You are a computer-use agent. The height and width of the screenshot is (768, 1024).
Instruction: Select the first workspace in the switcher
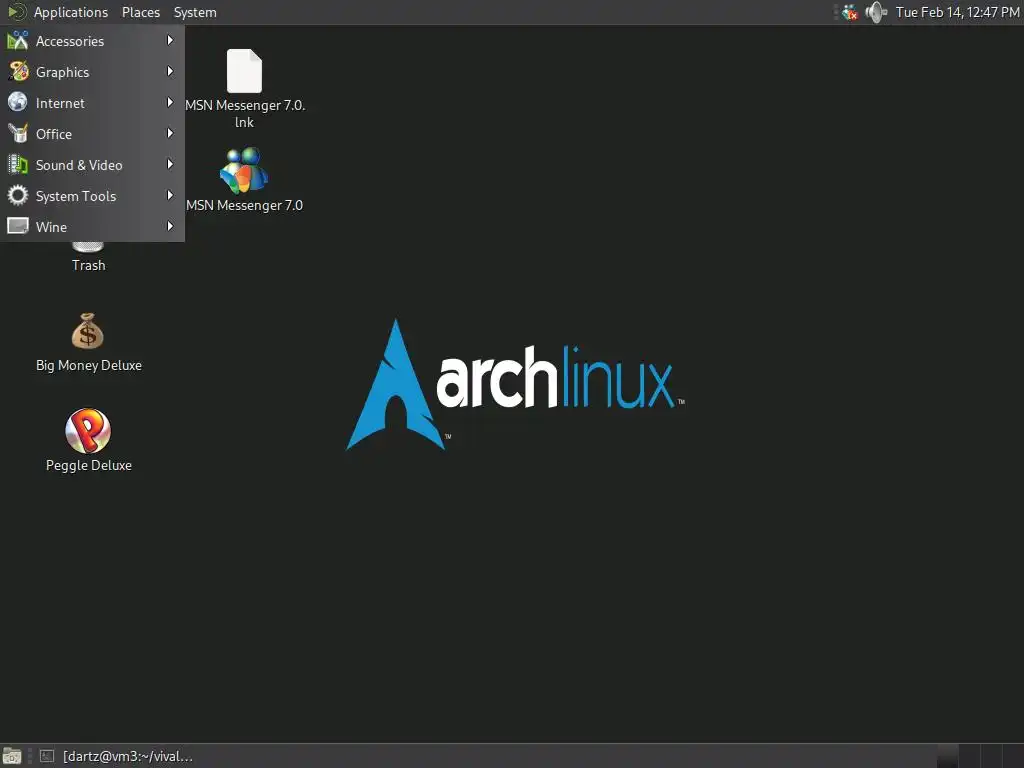948,756
